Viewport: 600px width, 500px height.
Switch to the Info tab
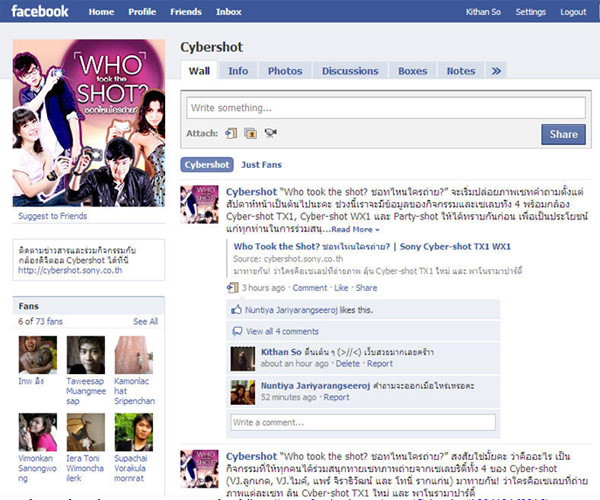coord(238,71)
